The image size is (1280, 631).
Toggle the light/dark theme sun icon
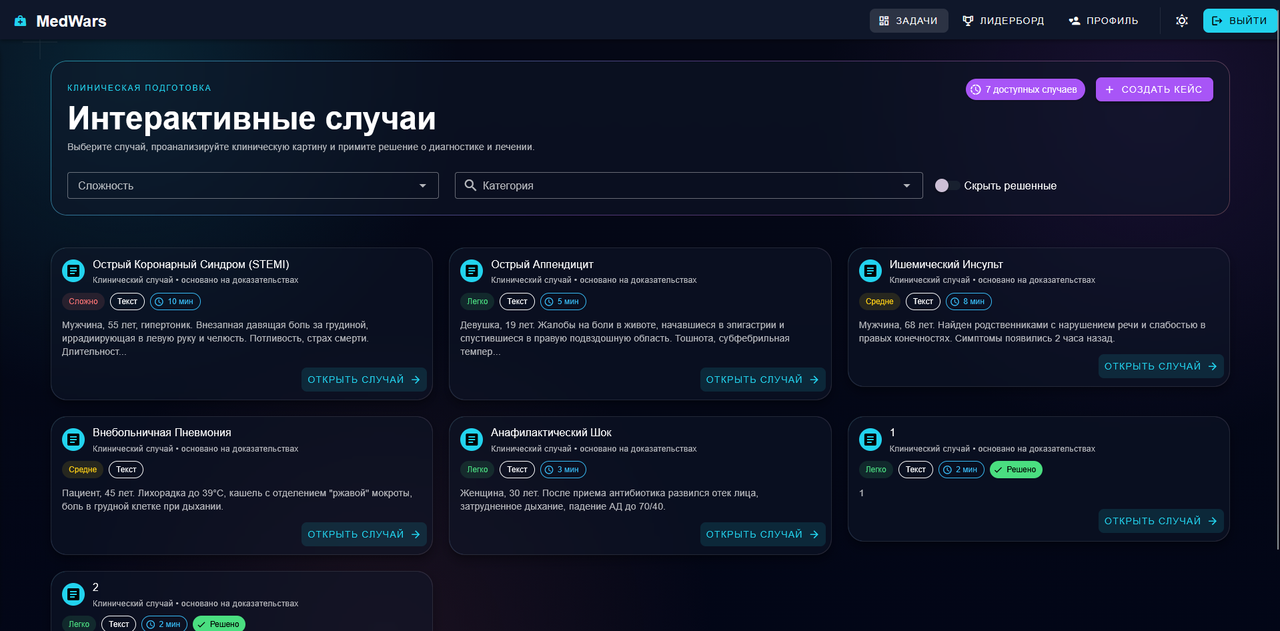point(1182,21)
